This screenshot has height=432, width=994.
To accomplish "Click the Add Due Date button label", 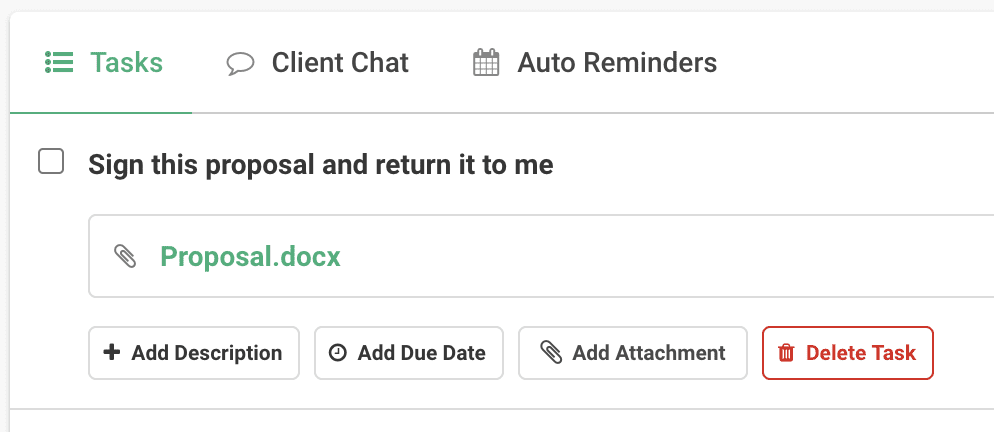I will pyautogui.click(x=422, y=353).
